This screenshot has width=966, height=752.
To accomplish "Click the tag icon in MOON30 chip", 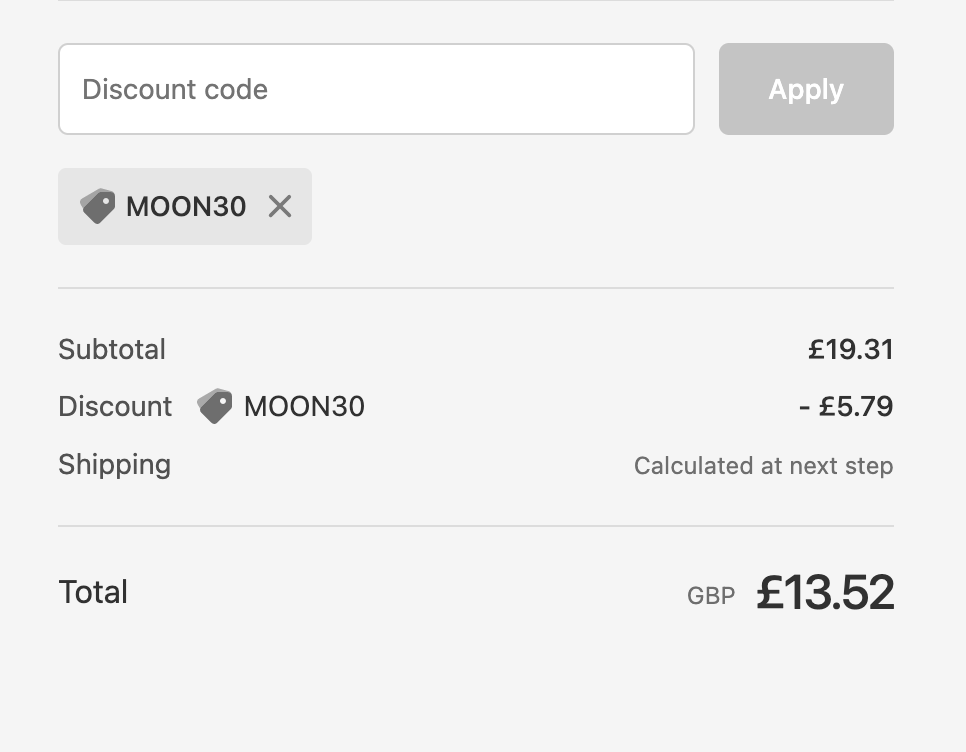I will [x=98, y=206].
